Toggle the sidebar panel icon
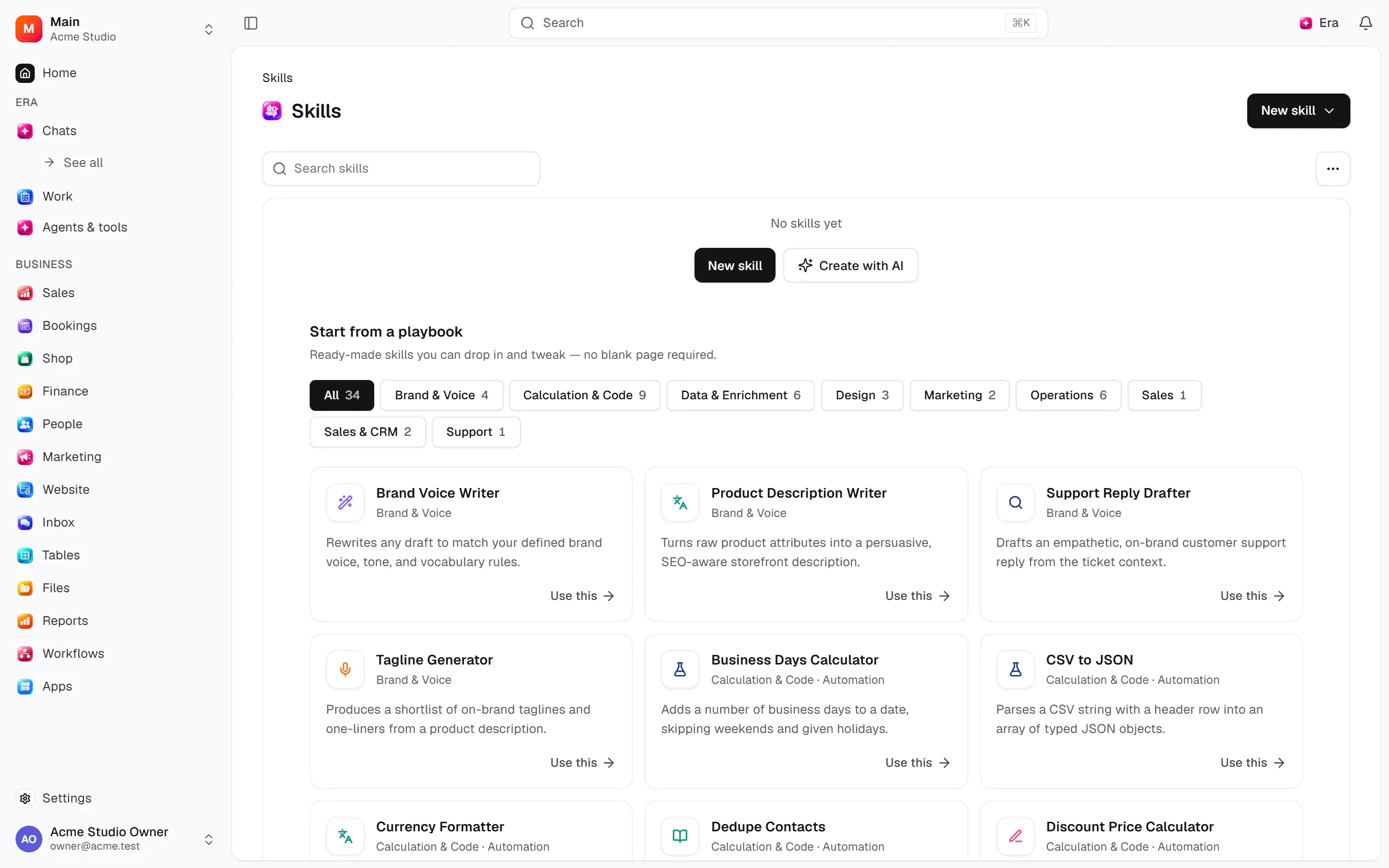1389x868 pixels. click(251, 23)
